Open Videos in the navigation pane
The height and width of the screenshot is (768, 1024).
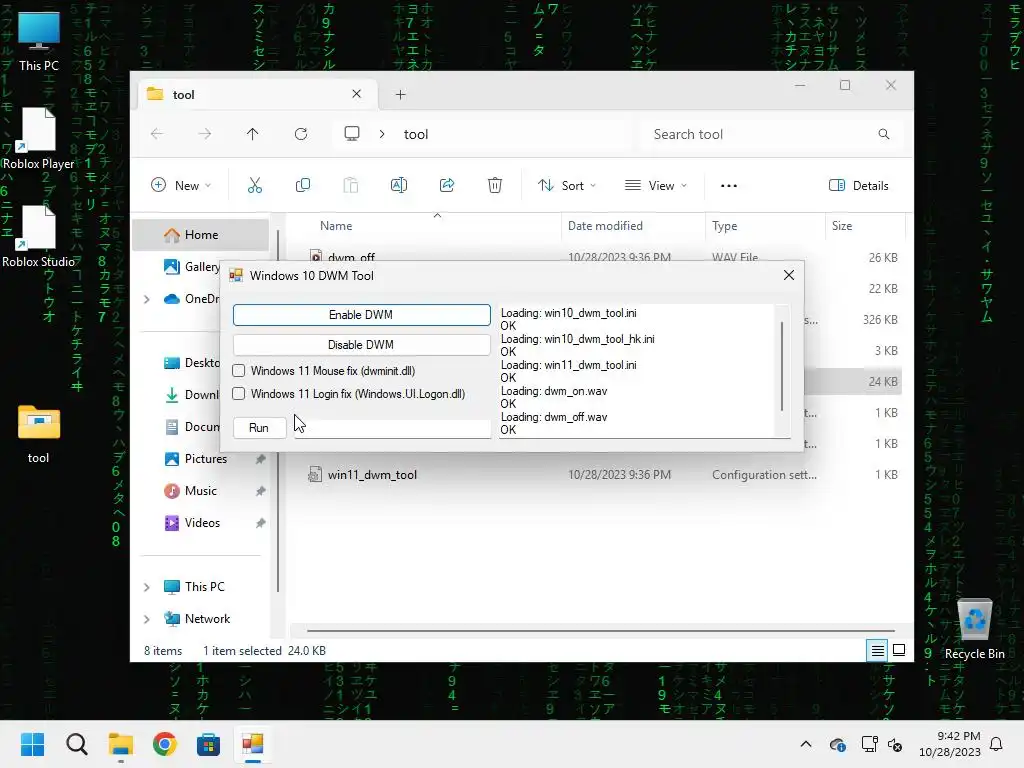tap(201, 523)
